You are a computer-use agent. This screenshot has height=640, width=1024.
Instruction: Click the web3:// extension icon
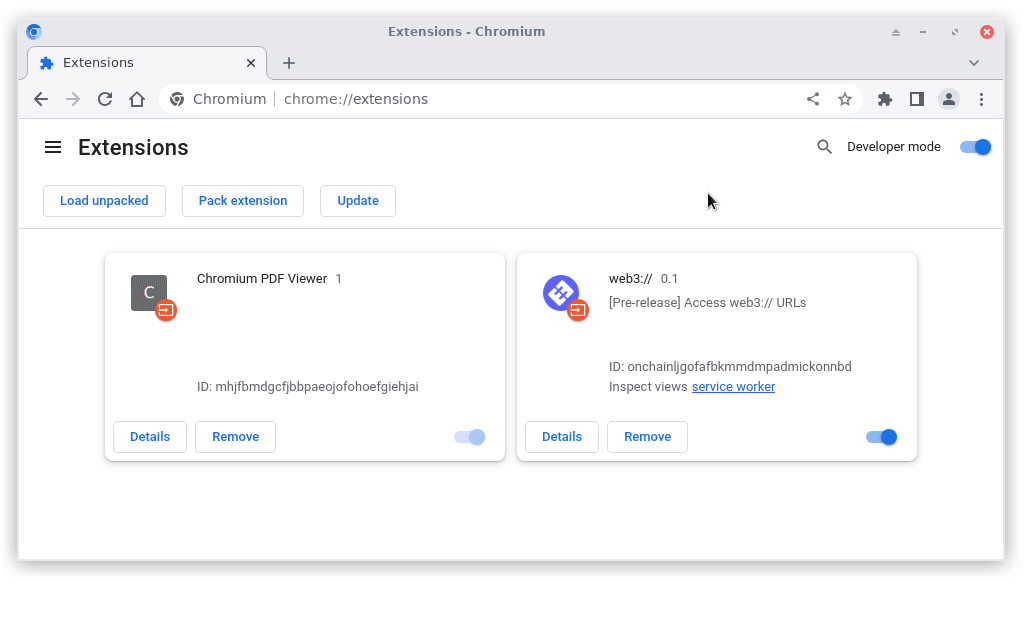pyautogui.click(x=561, y=293)
